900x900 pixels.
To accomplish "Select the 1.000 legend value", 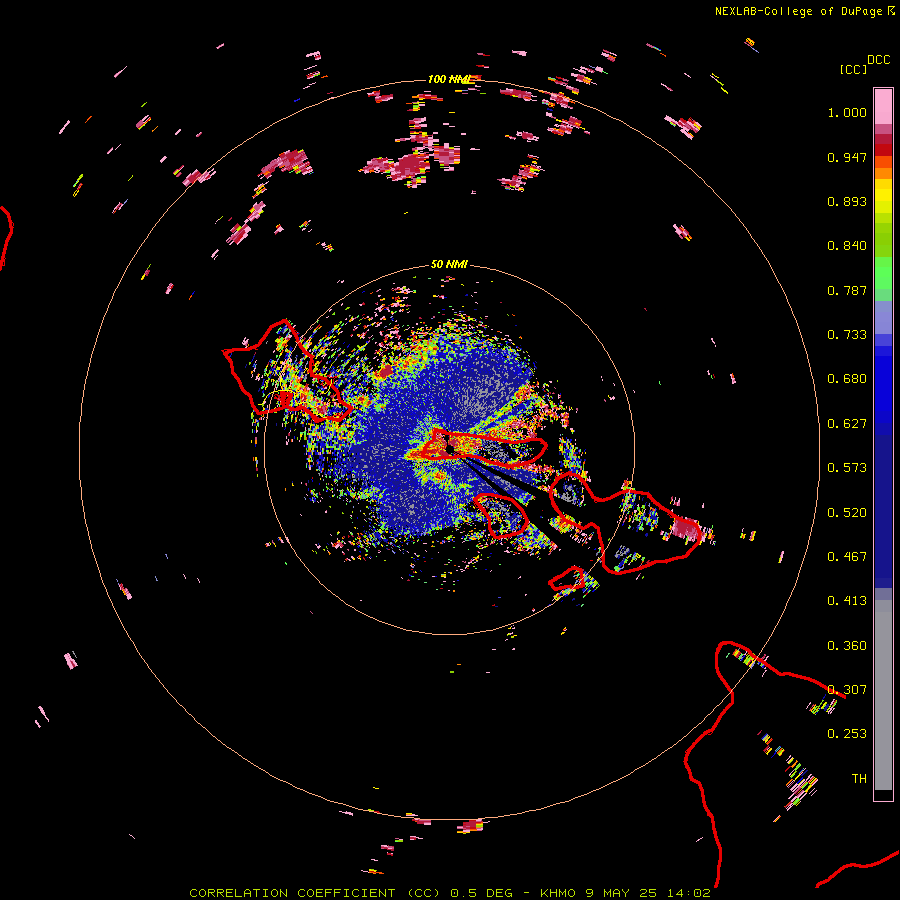I will [x=847, y=112].
